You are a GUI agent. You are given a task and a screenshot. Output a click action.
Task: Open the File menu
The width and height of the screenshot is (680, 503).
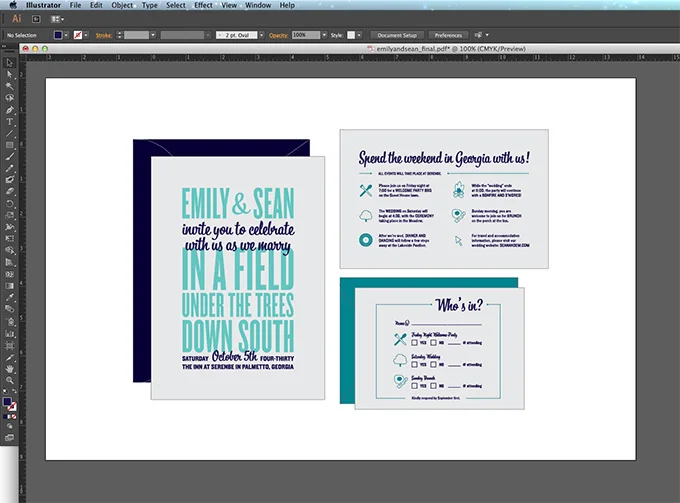pos(75,5)
